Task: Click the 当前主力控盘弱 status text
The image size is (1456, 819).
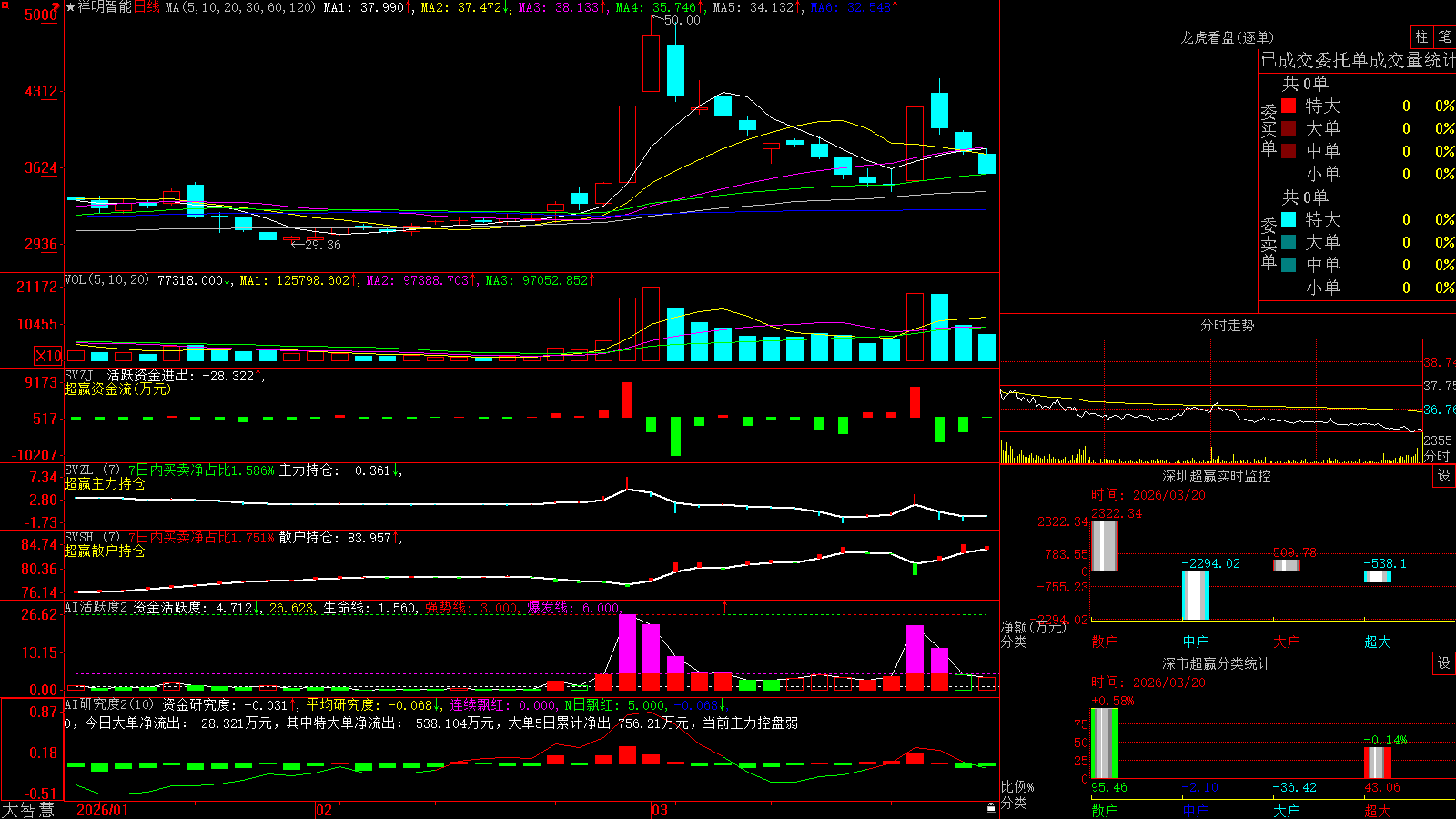Action: tap(751, 723)
